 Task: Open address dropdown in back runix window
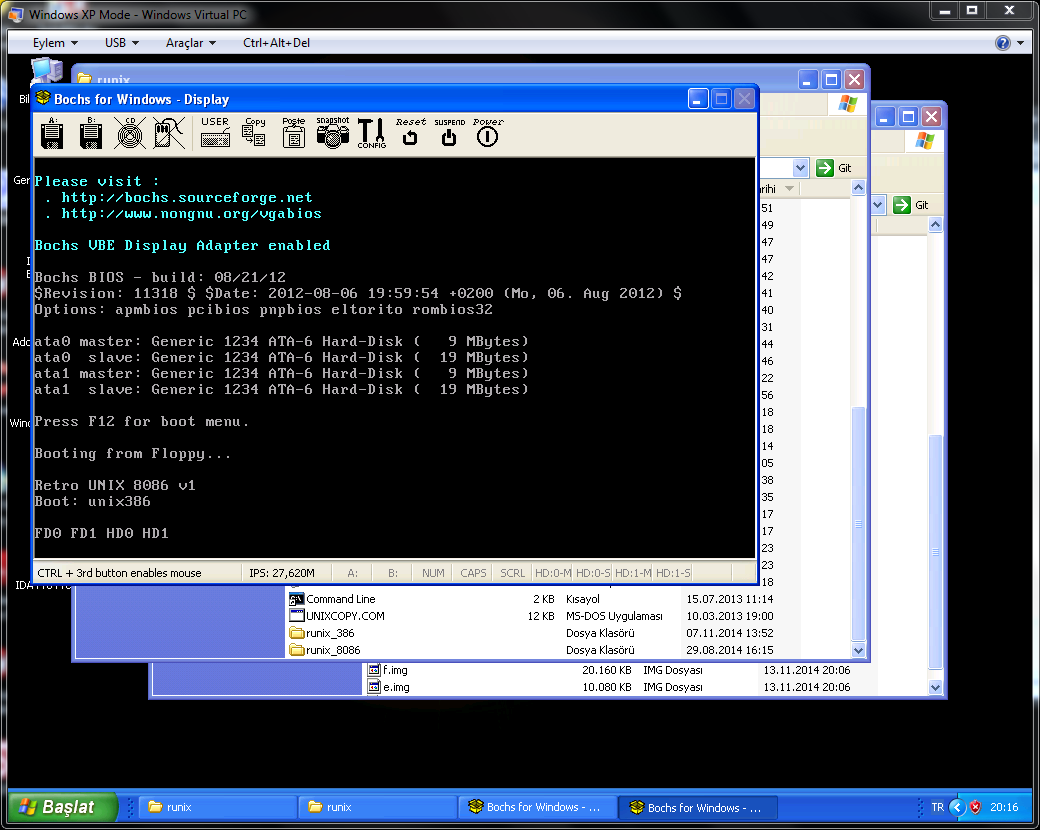(x=878, y=205)
